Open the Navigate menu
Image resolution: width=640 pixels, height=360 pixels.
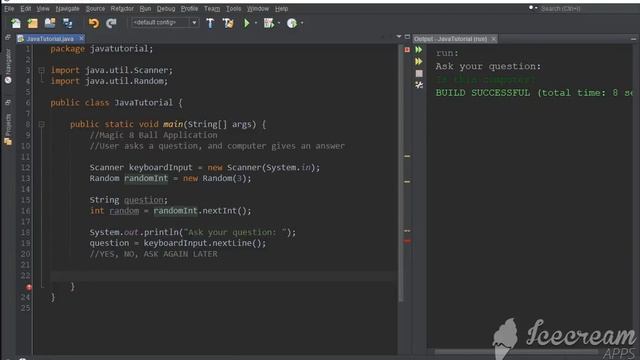67,9
